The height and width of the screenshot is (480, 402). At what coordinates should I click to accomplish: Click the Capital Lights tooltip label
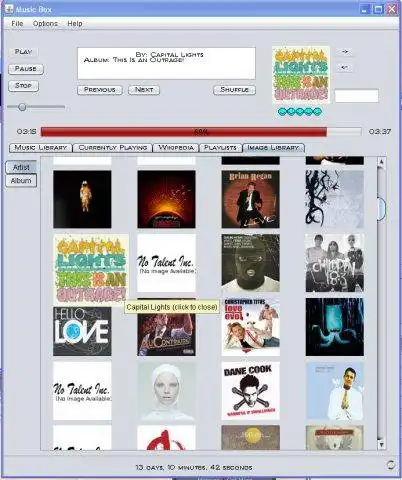click(172, 307)
